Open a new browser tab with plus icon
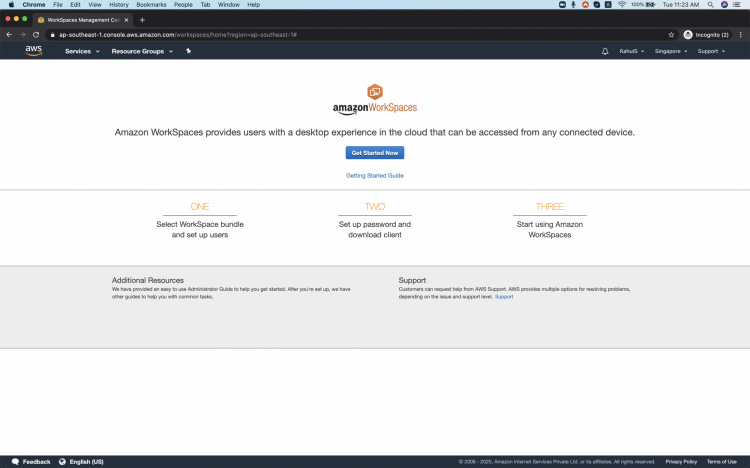 (x=142, y=19)
